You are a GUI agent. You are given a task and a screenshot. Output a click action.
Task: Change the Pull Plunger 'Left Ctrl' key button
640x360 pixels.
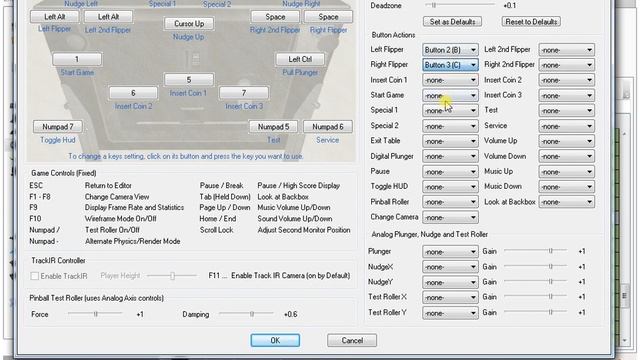[x=300, y=59]
